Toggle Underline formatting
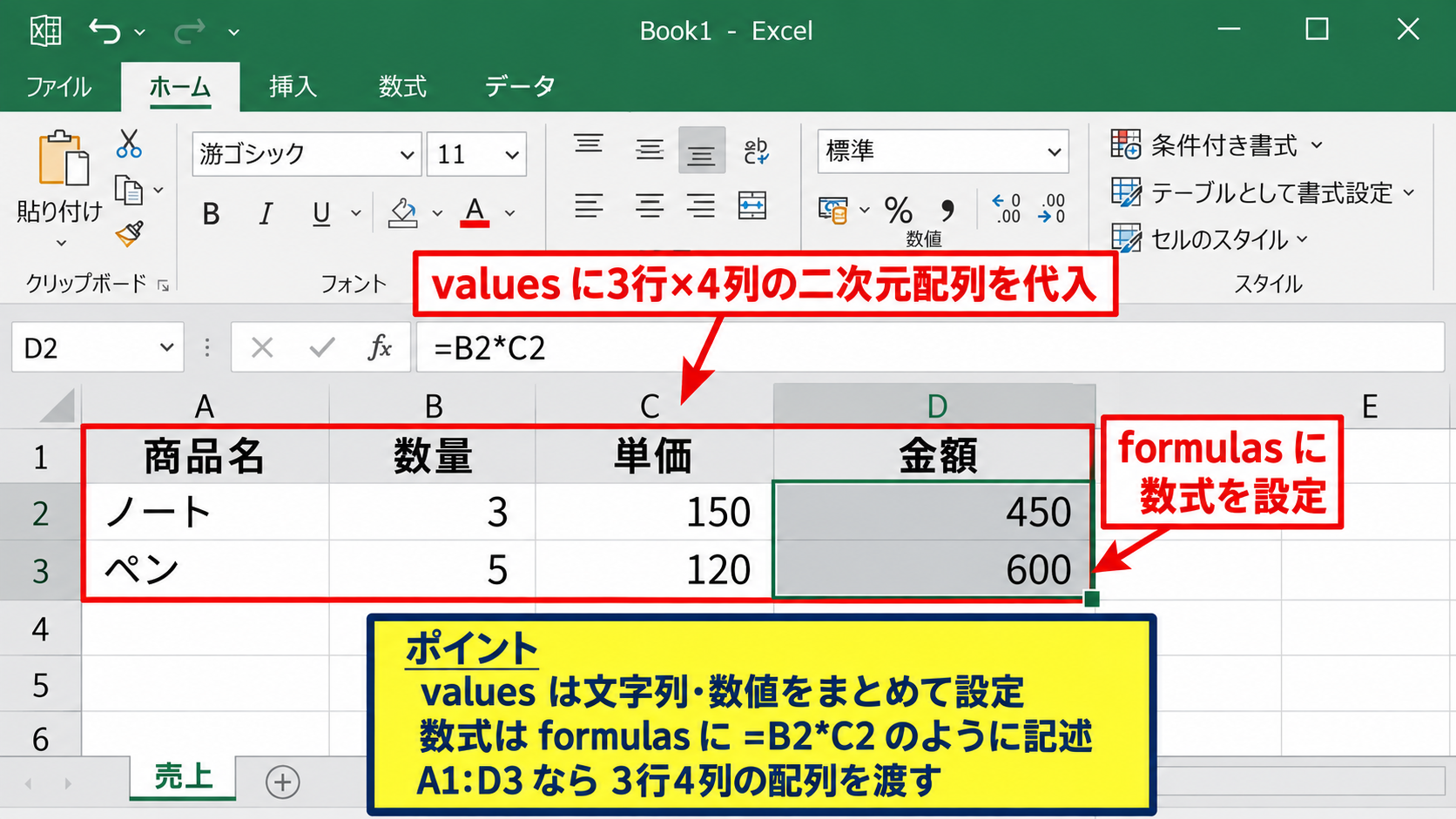This screenshot has width=1456, height=819. point(321,213)
